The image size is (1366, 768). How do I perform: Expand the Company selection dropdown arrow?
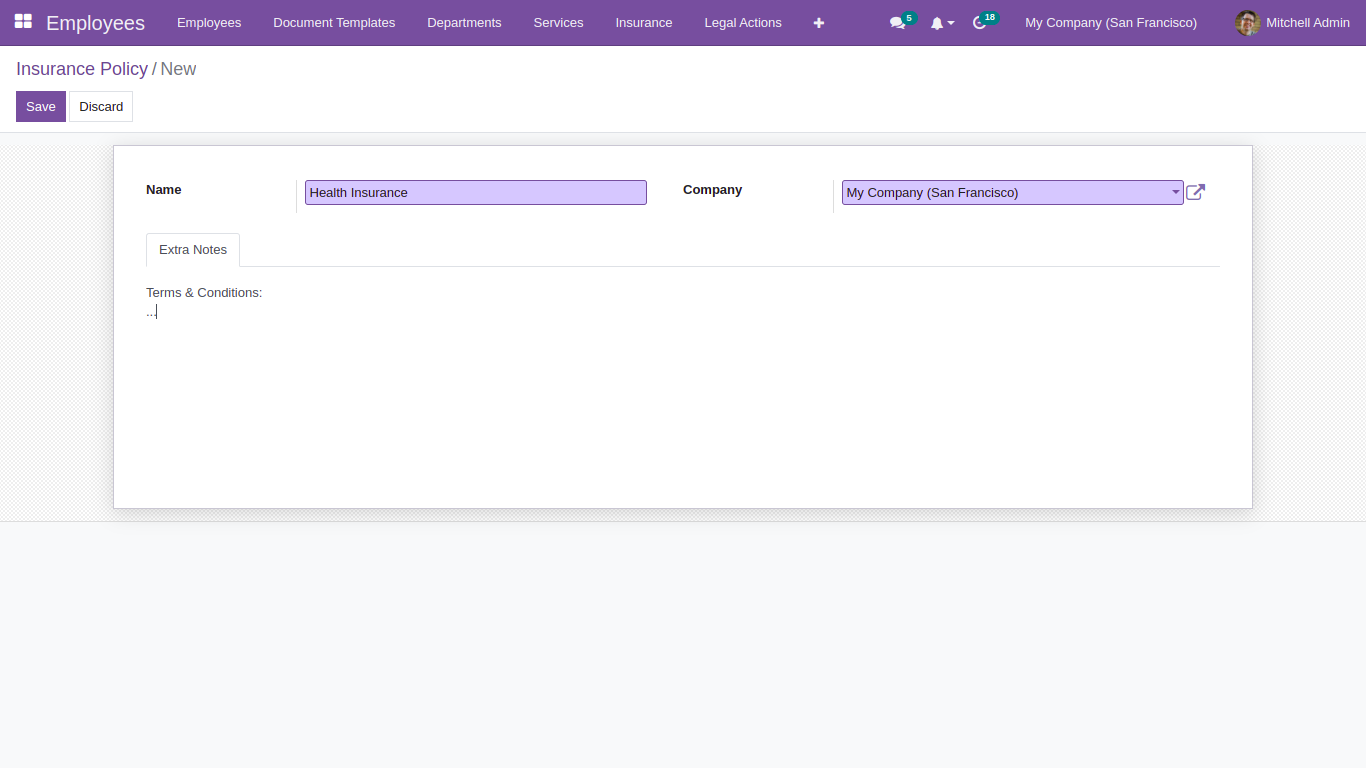(x=1175, y=192)
